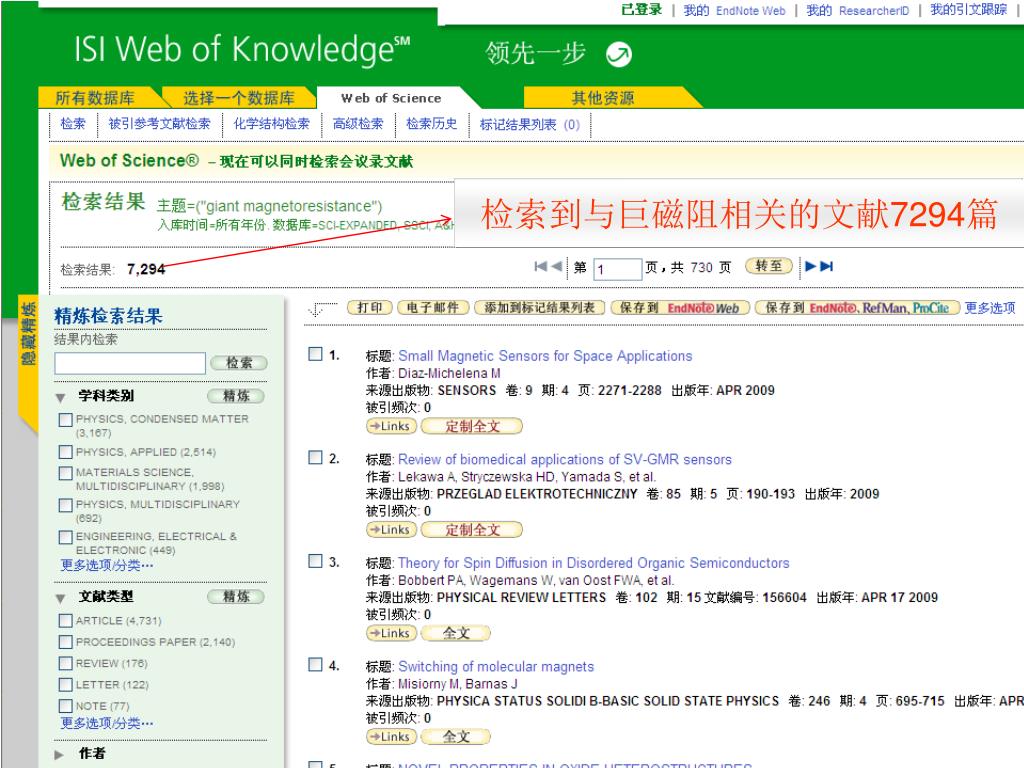Tick NOTE document type checkbox
1024x768 pixels.
pyautogui.click(x=65, y=706)
